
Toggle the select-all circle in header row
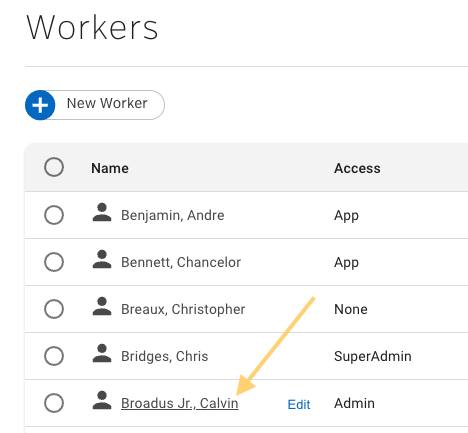coord(54,167)
